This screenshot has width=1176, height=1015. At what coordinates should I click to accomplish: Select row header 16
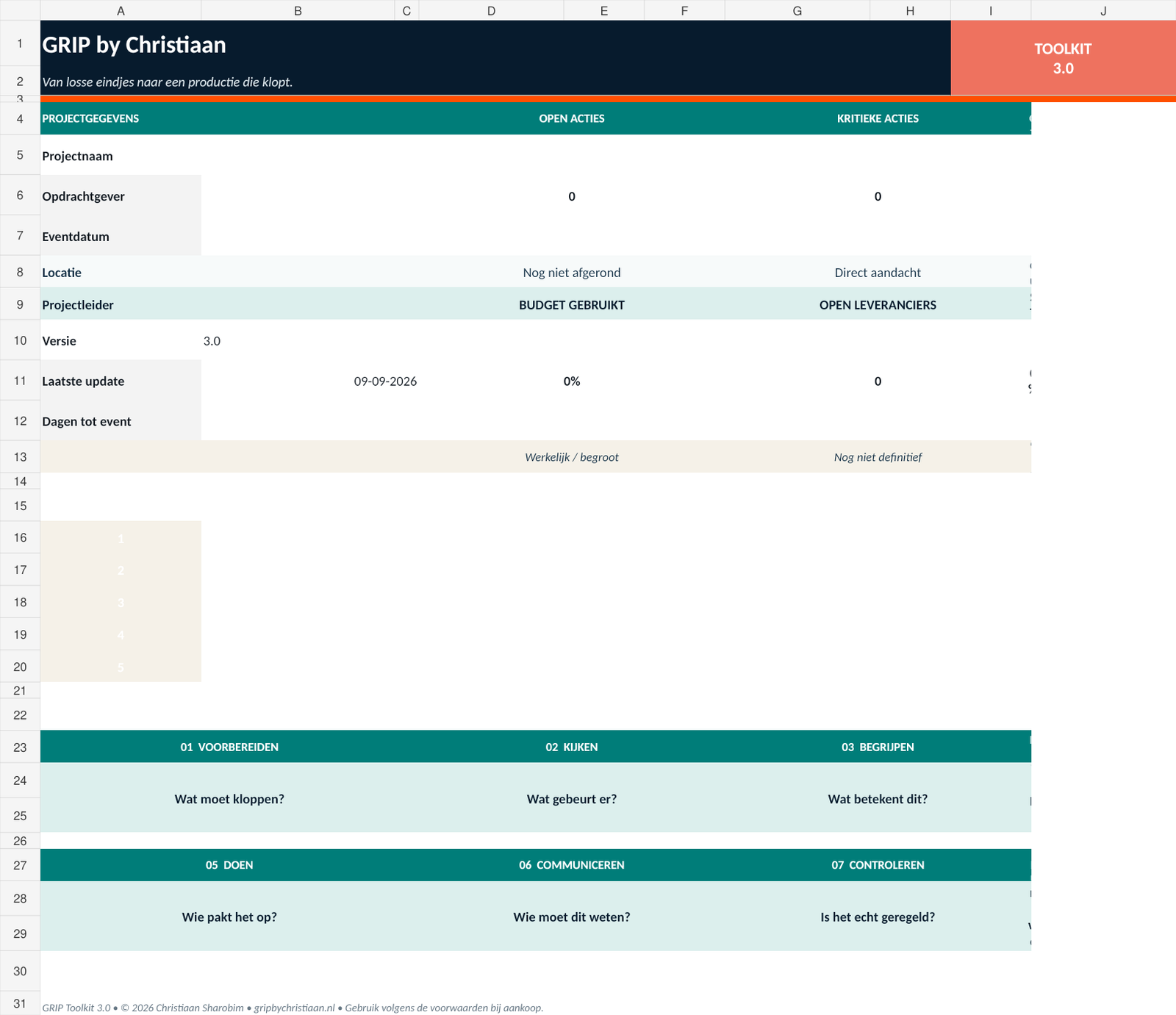pos(20,537)
